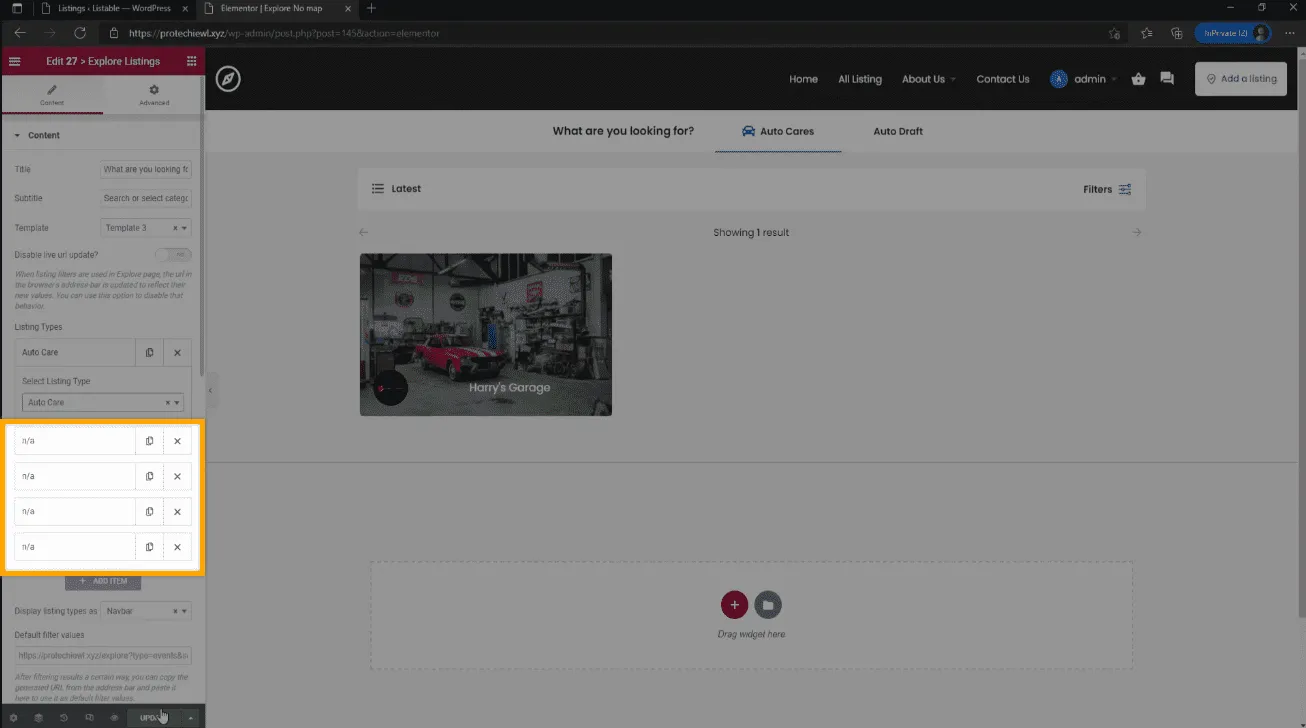Viewport: 1306px width, 728px height.
Task: Open Elementor page settings gear
Action: pos(13,717)
